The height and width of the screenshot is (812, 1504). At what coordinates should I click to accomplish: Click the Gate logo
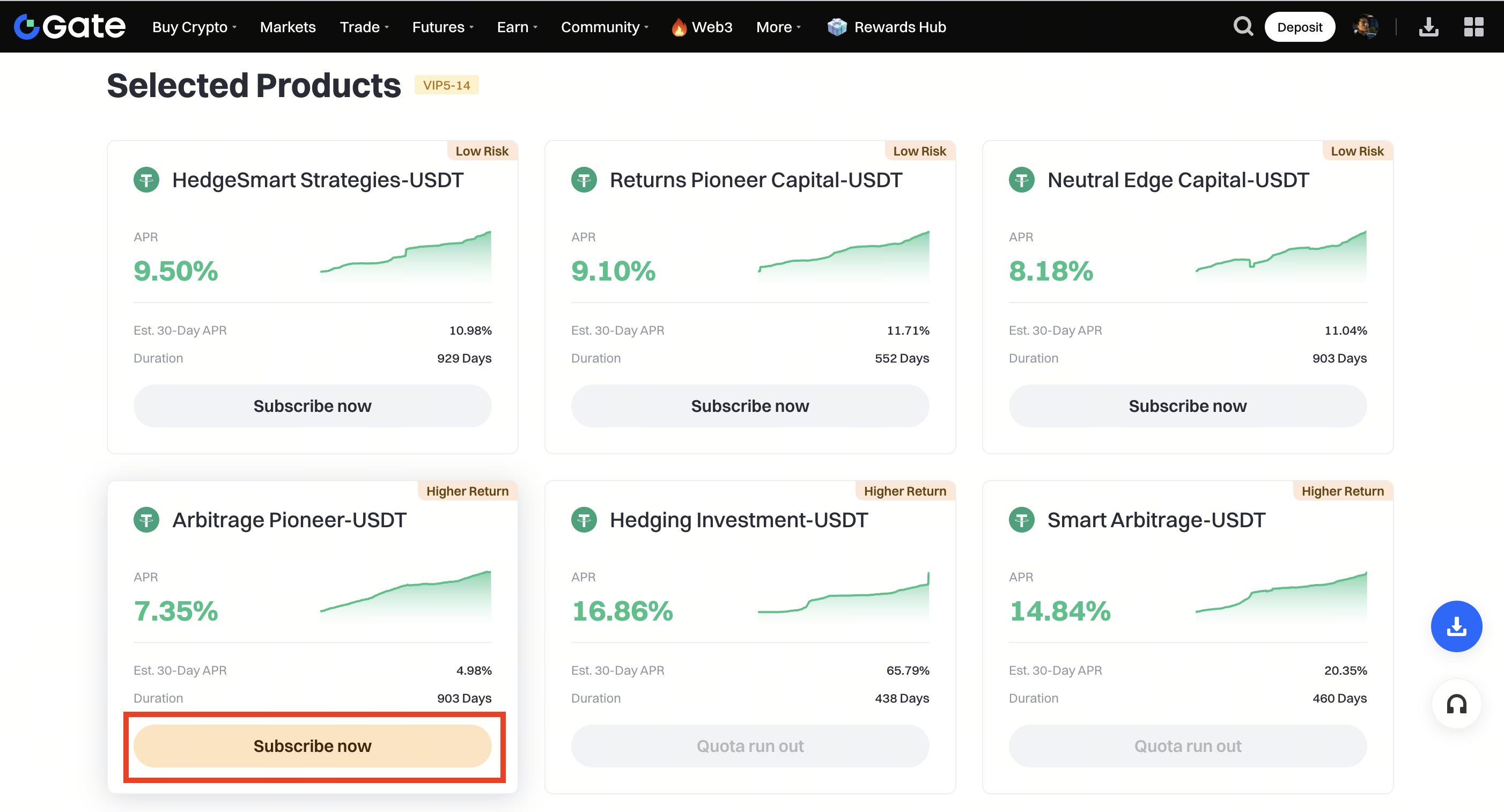(70, 26)
